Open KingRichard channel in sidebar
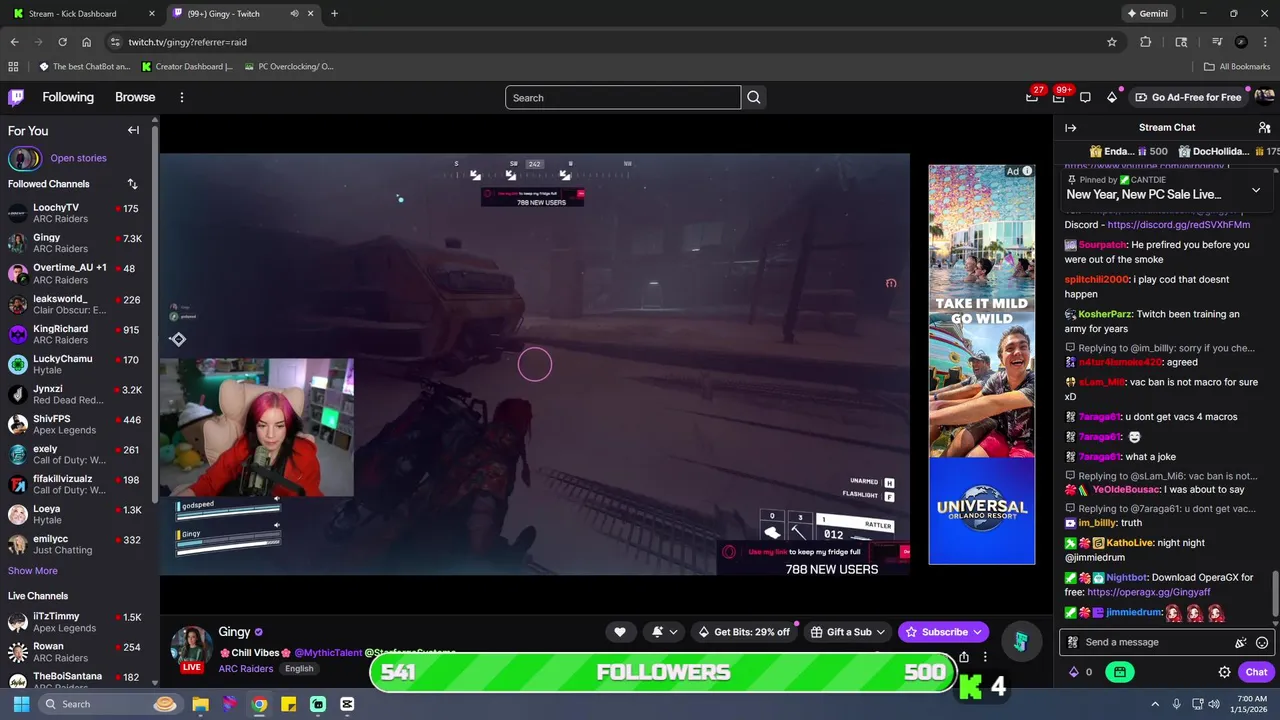The height and width of the screenshot is (720, 1280). click(x=76, y=334)
